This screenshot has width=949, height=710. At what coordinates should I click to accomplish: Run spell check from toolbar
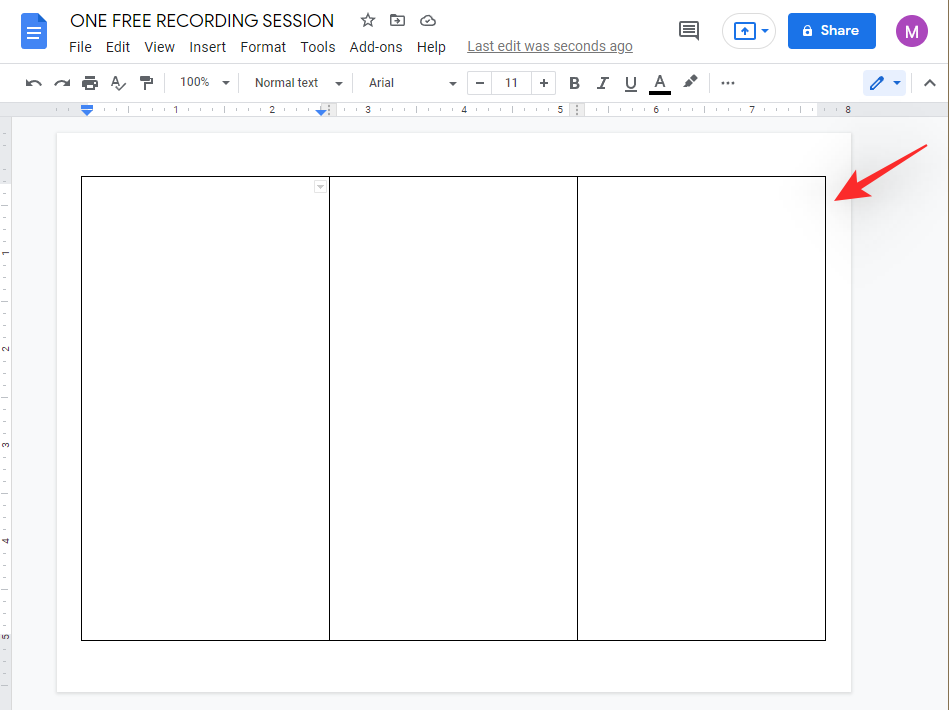click(118, 83)
